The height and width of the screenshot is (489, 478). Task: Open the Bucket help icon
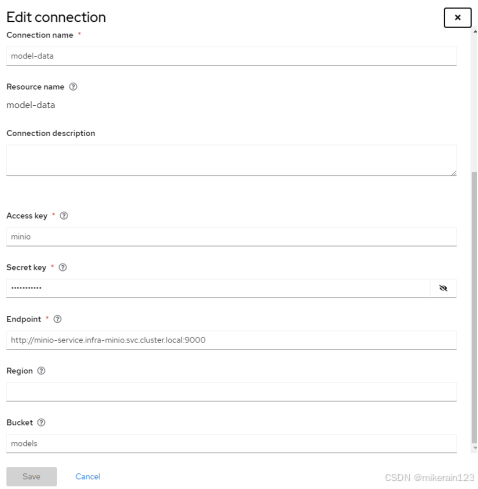tap(41, 422)
